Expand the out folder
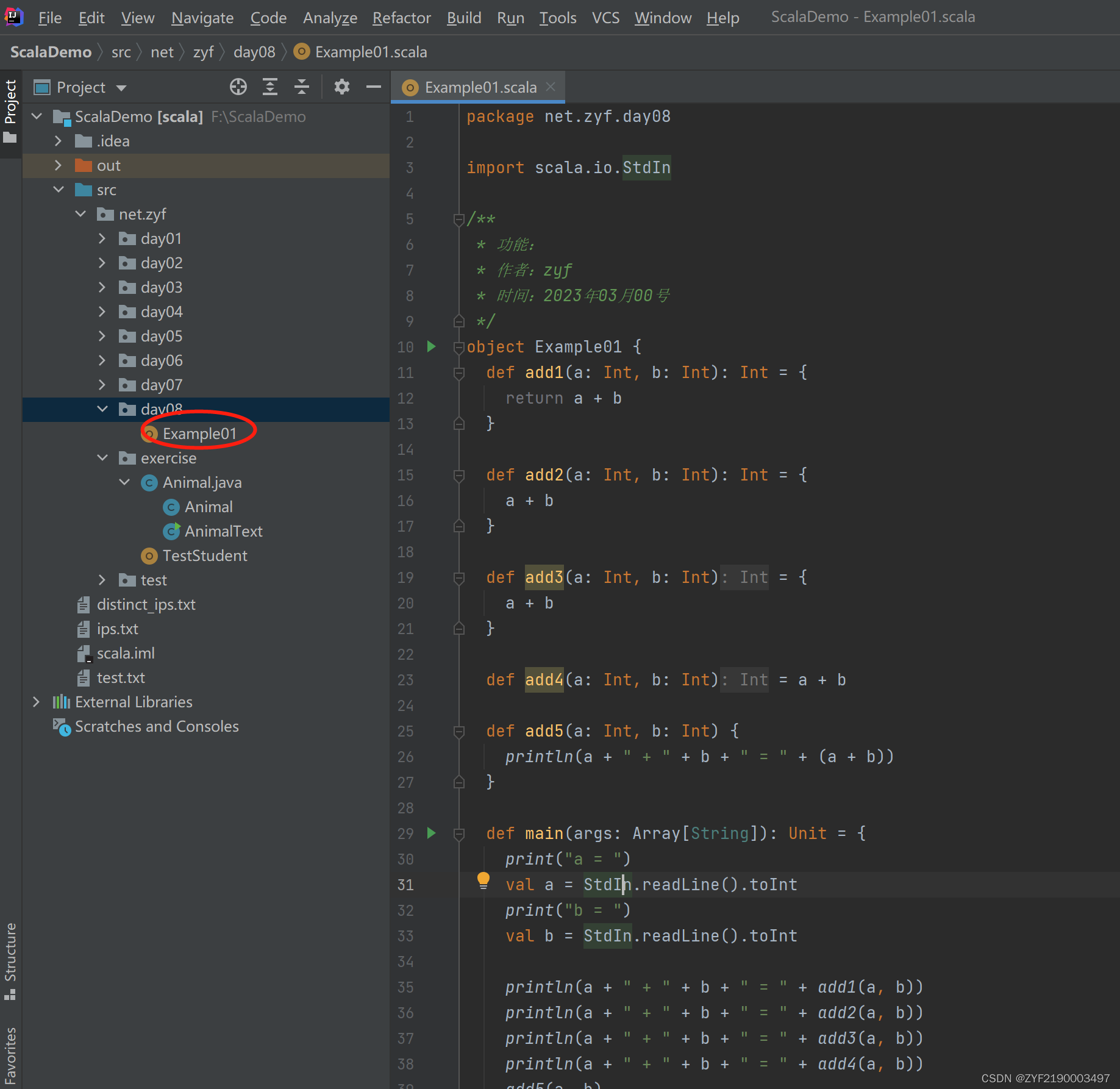This screenshot has height=1089, width=1120. tap(59, 165)
